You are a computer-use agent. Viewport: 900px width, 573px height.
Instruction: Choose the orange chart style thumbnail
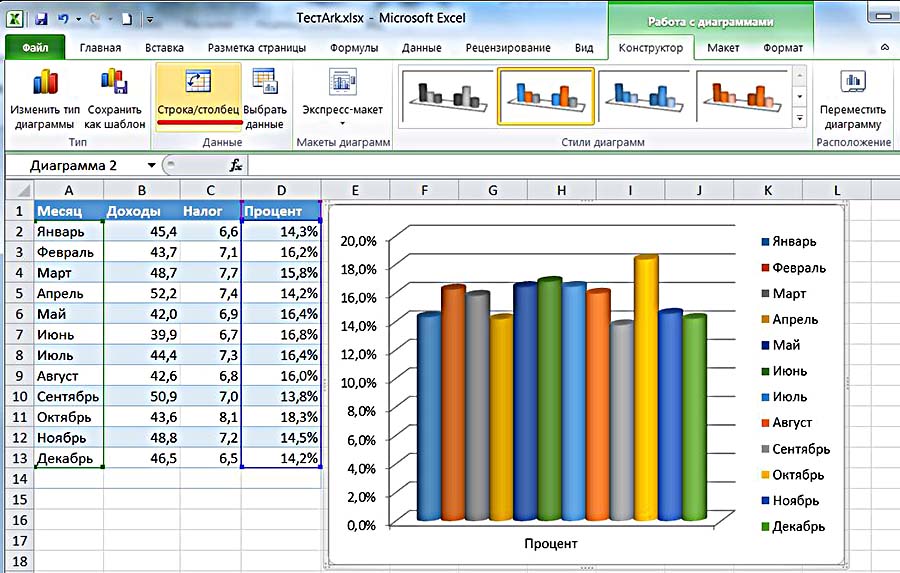[x=743, y=95]
